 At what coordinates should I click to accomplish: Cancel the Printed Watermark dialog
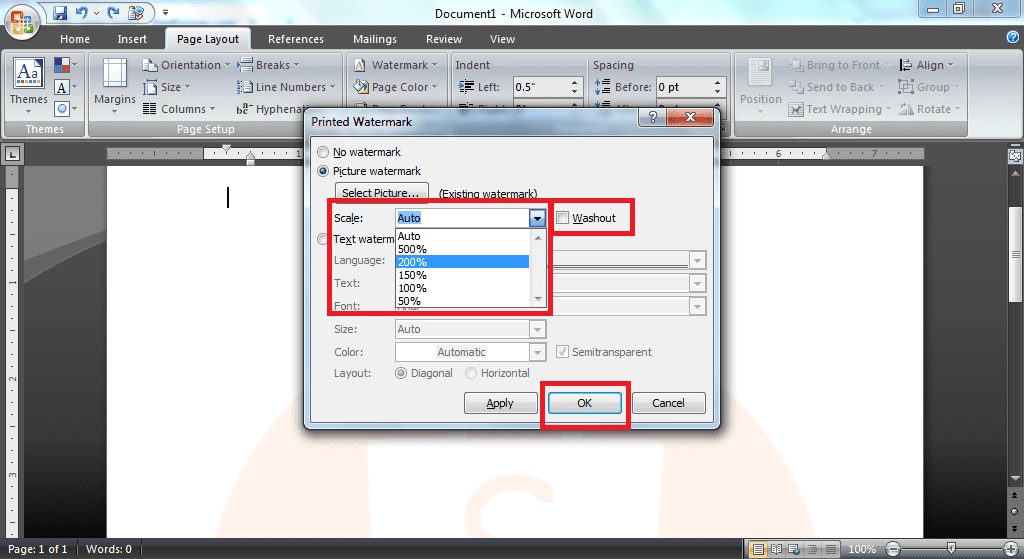(669, 403)
